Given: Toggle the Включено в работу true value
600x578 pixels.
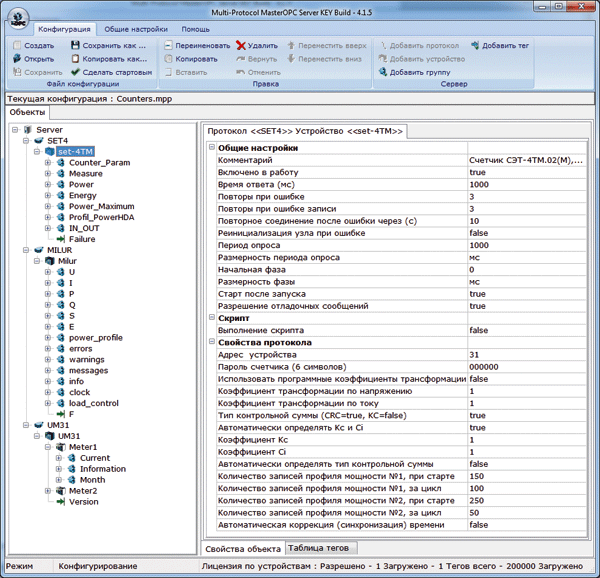Looking at the screenshot, I should (x=527, y=172).
